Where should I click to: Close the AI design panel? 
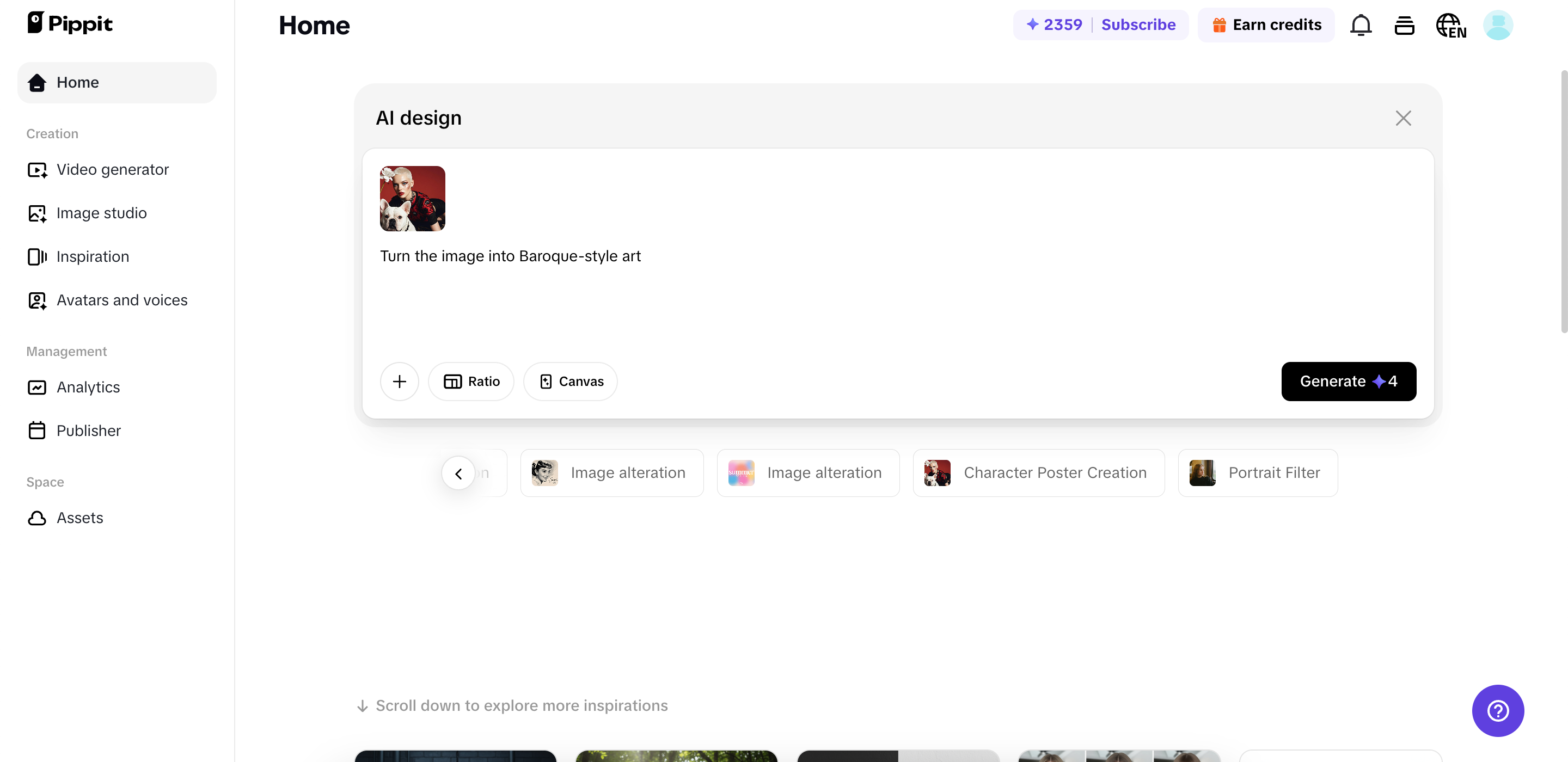[x=1403, y=118]
